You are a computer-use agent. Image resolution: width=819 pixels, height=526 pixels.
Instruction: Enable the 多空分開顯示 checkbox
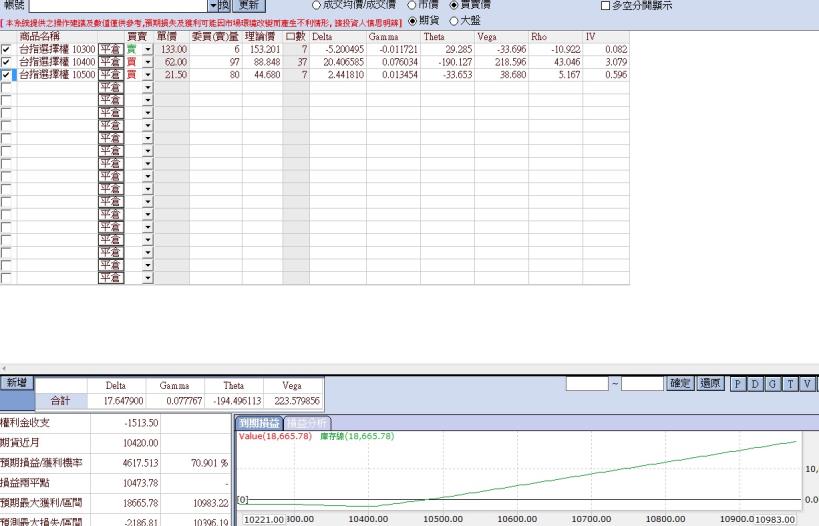(x=605, y=6)
